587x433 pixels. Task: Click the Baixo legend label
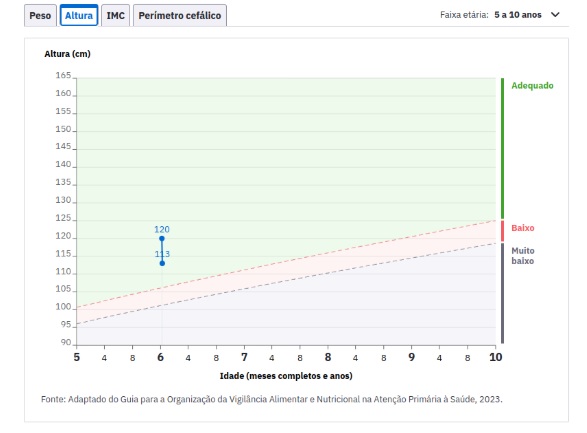point(523,228)
